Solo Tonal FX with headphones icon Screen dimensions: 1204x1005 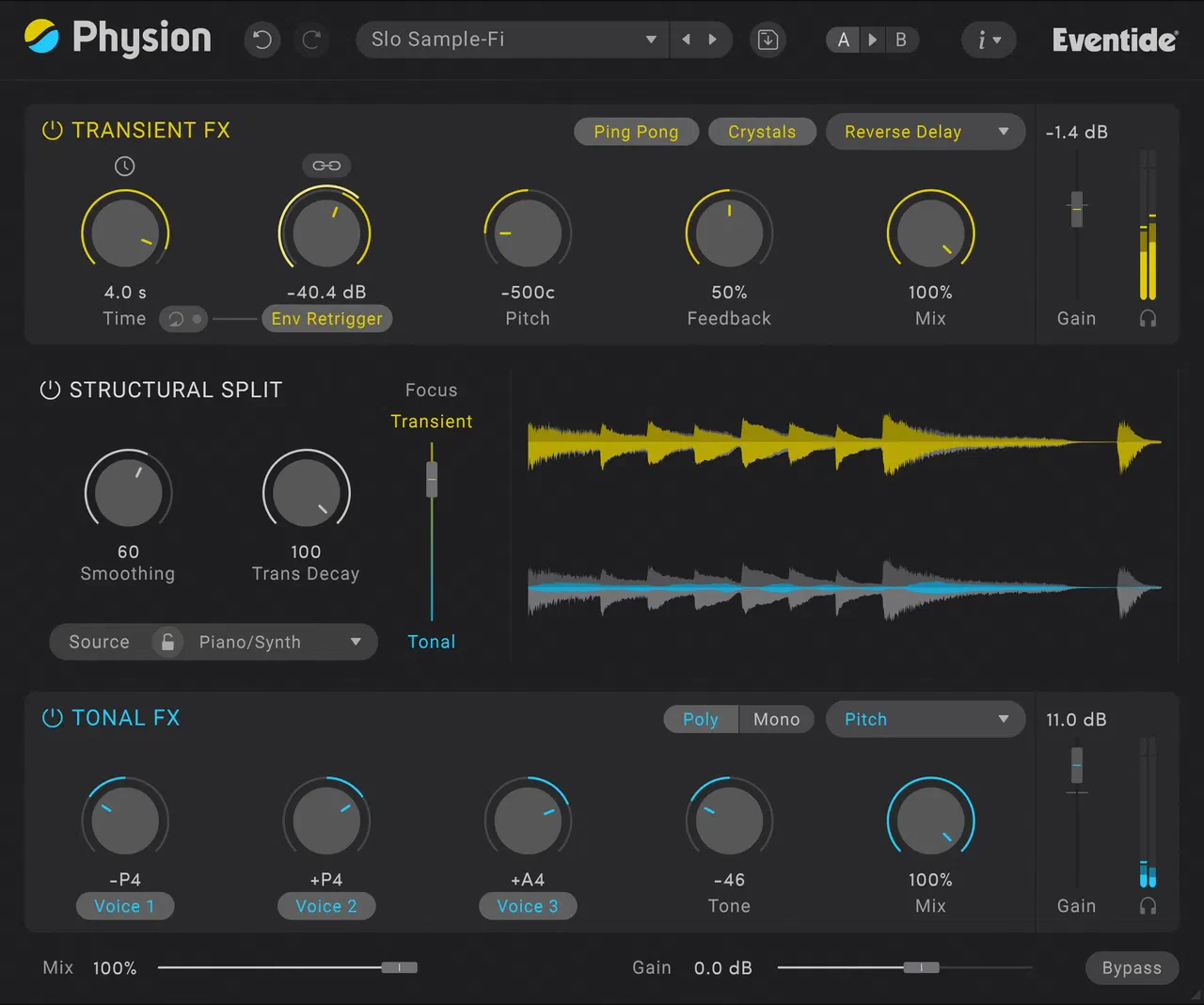tap(1148, 905)
